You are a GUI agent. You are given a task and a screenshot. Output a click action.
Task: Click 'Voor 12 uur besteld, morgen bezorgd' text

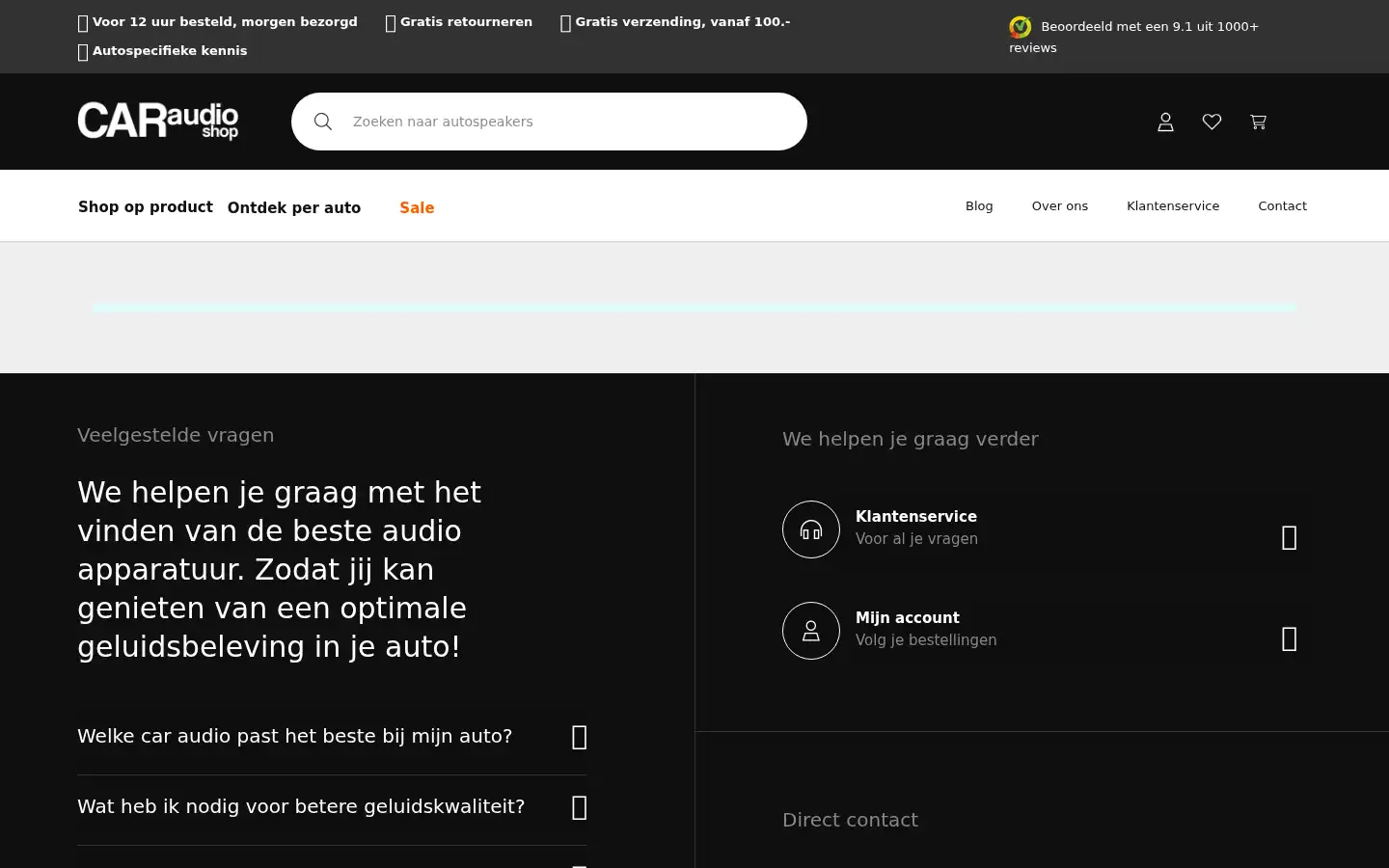tap(225, 21)
